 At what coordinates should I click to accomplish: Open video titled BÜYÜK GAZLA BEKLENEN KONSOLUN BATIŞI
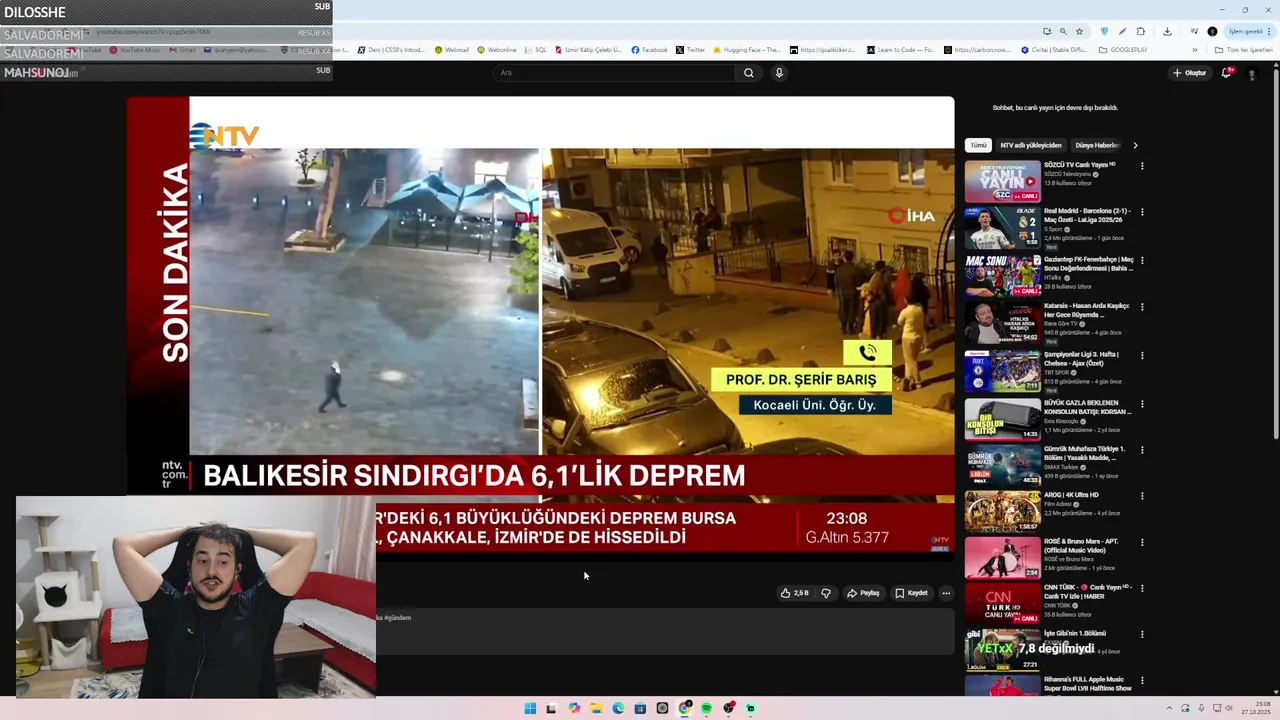(x=1088, y=406)
